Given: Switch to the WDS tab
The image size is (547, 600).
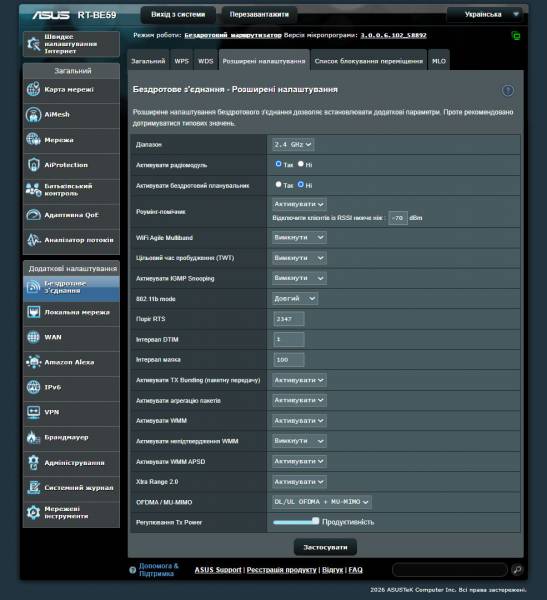Looking at the screenshot, I should 206,61.
